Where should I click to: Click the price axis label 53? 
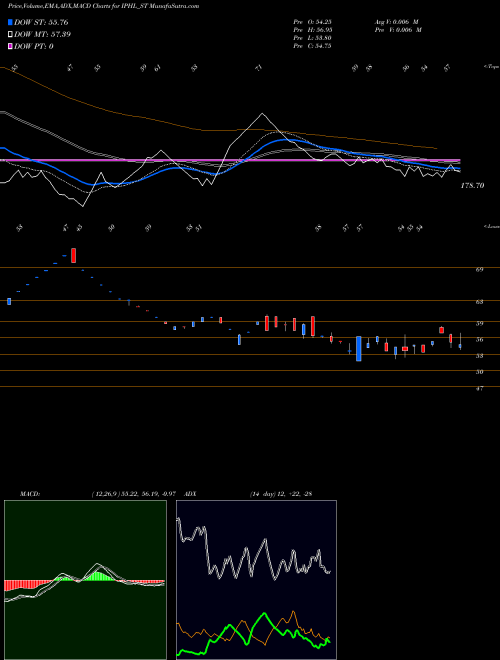(479, 356)
